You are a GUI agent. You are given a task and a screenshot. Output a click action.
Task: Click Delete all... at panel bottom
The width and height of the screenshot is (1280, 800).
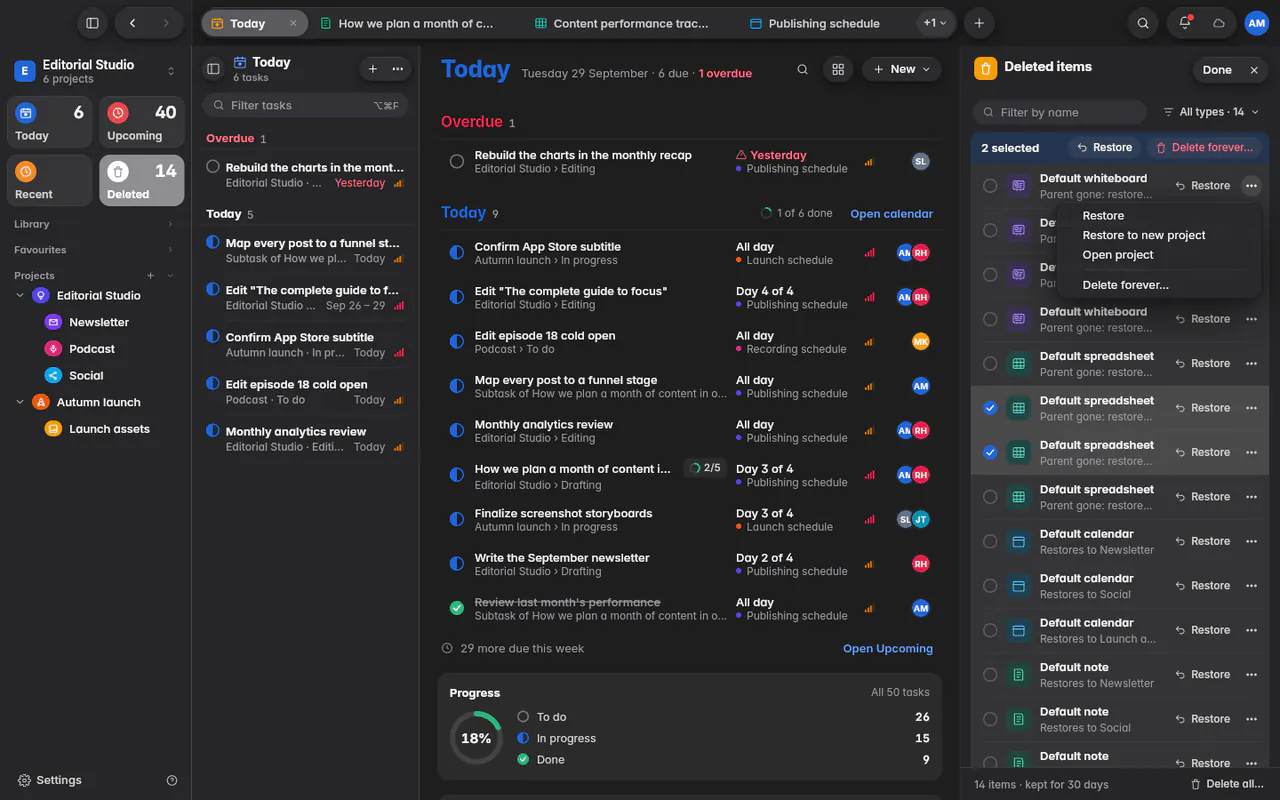click(1227, 784)
